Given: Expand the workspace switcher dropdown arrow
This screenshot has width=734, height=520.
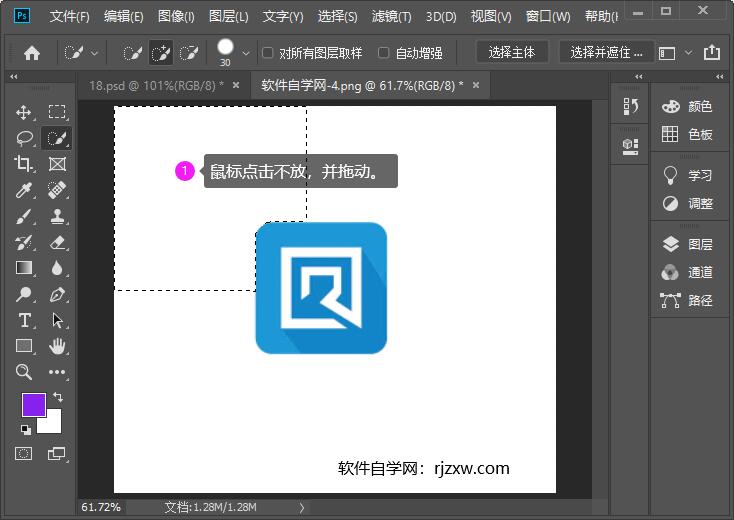Looking at the screenshot, I should coord(688,52).
